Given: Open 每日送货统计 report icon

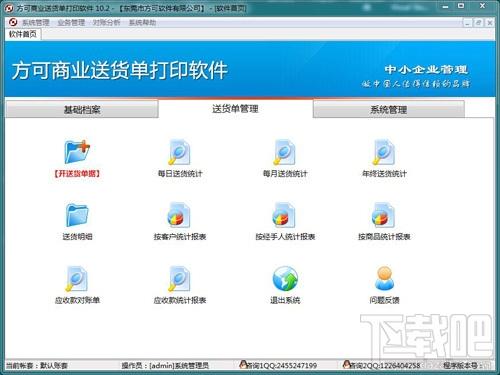Looking at the screenshot, I should (179, 152).
